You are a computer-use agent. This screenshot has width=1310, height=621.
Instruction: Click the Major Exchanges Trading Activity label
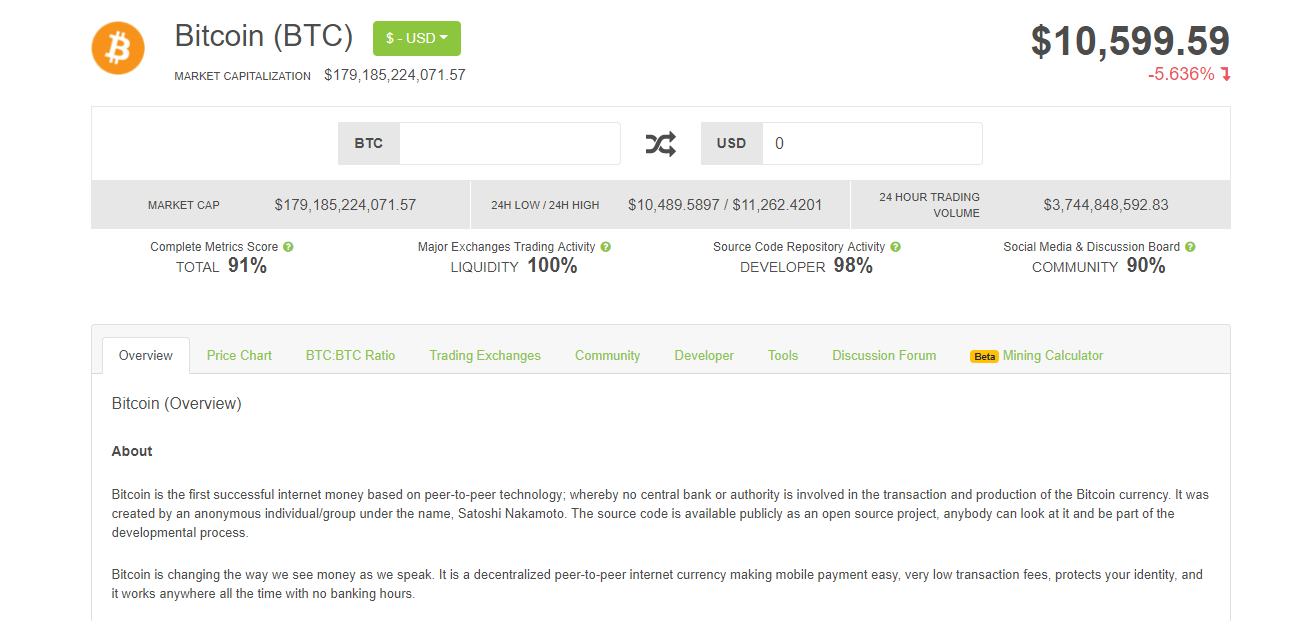click(506, 247)
